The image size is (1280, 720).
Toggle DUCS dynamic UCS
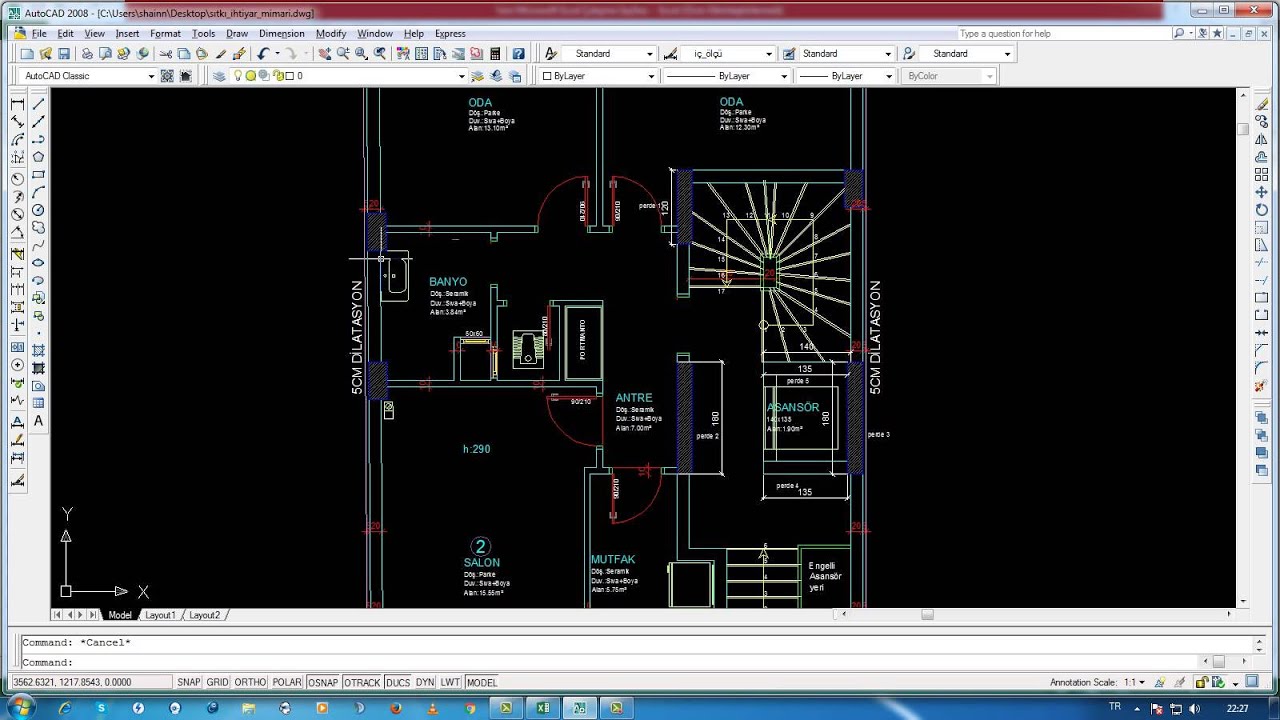pos(398,682)
